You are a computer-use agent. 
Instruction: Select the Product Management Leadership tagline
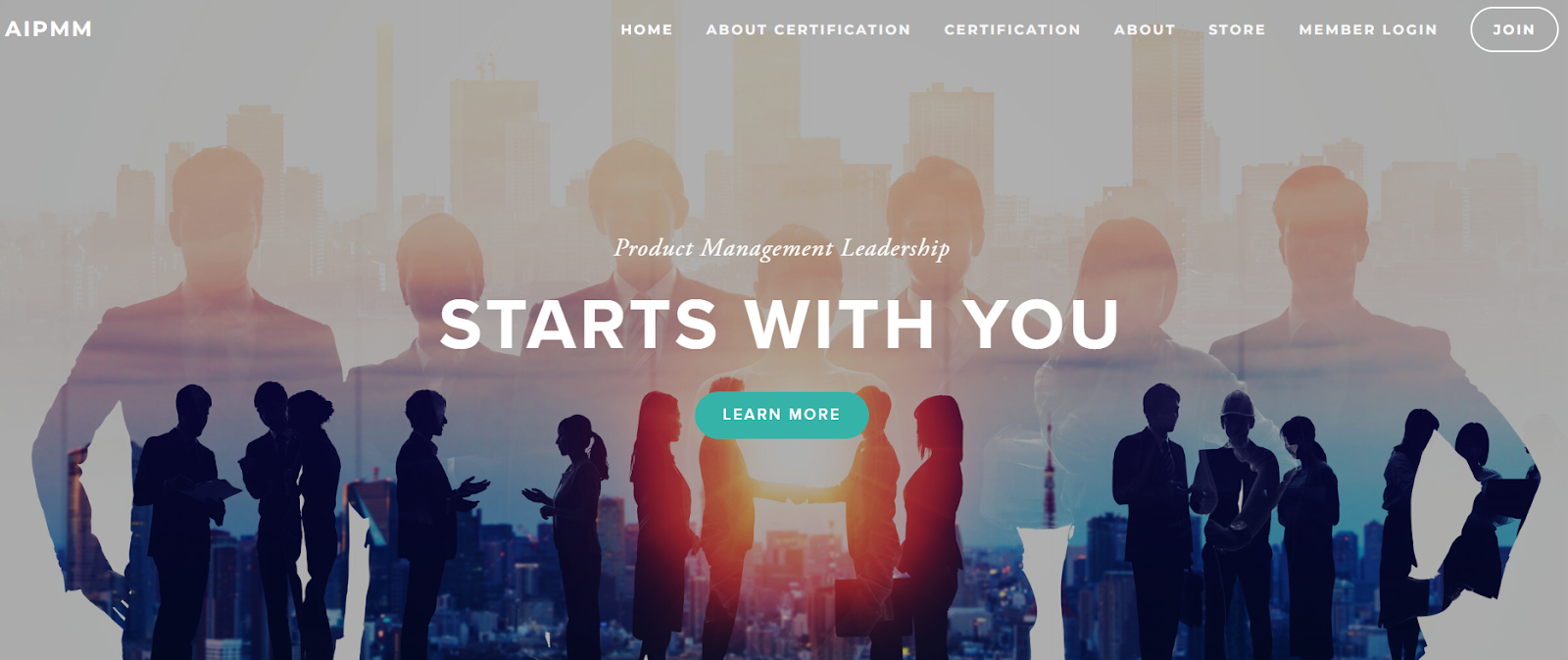tap(781, 248)
